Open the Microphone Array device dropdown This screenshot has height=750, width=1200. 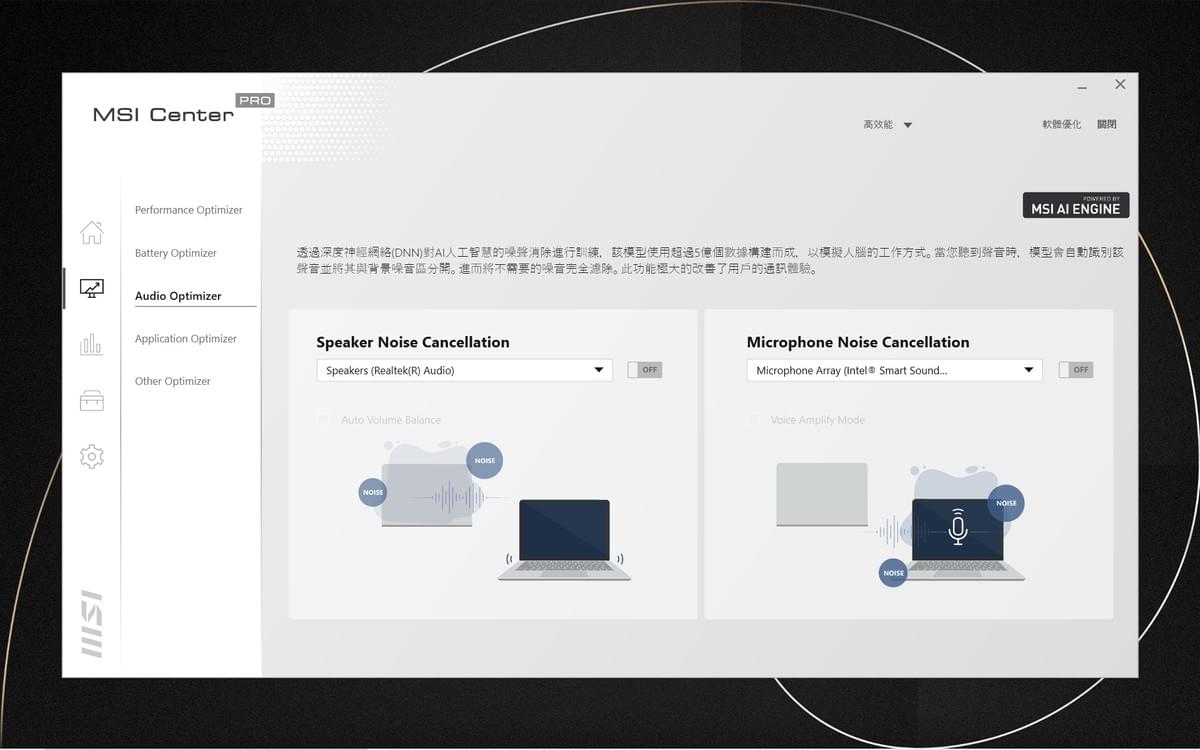(x=895, y=370)
